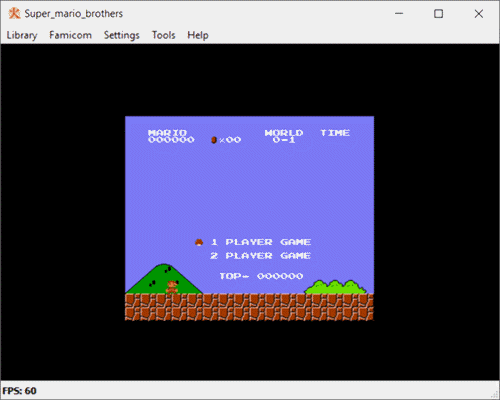500x400 pixels.
Task: Click the FPS: 60 status bar text
Action: 19,391
